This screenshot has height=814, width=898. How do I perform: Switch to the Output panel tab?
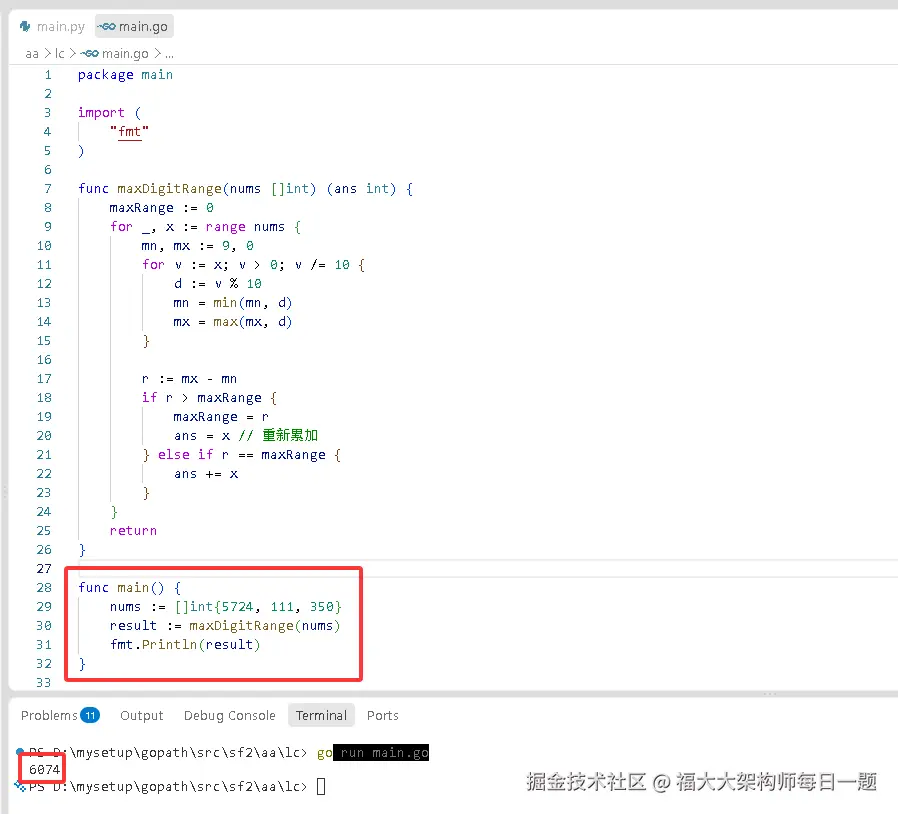tap(141, 715)
